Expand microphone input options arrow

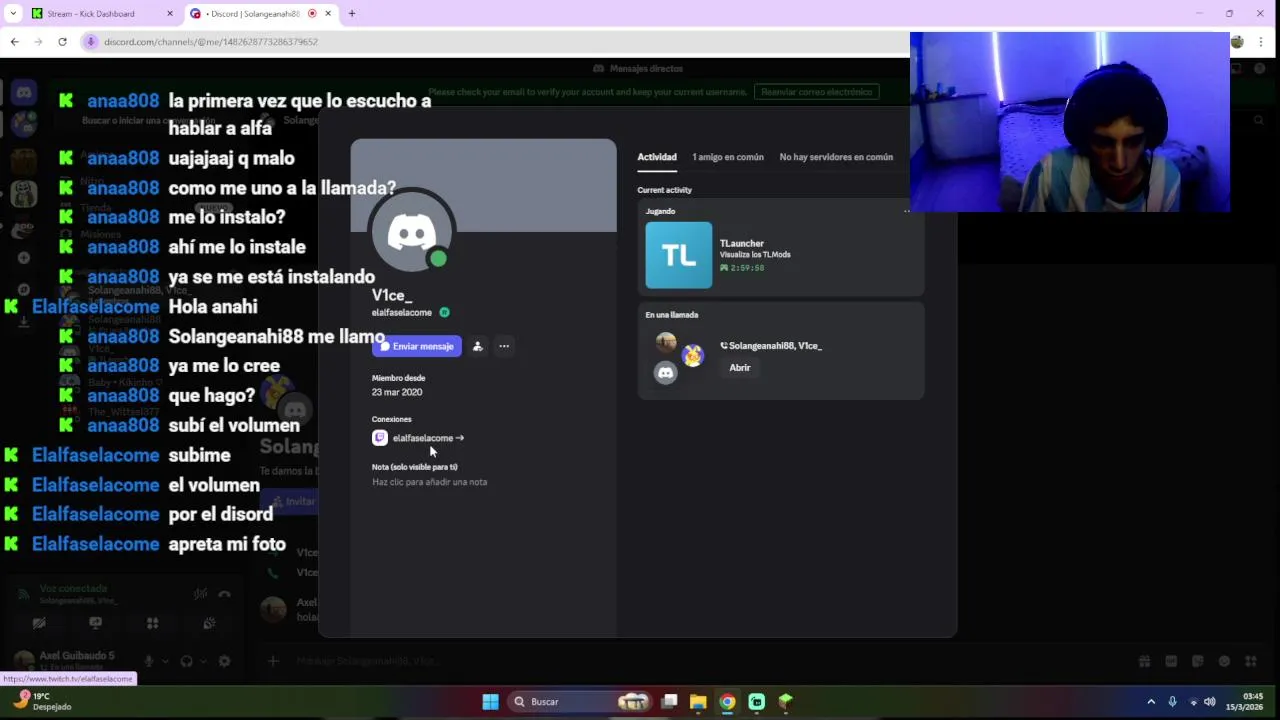(x=164, y=661)
